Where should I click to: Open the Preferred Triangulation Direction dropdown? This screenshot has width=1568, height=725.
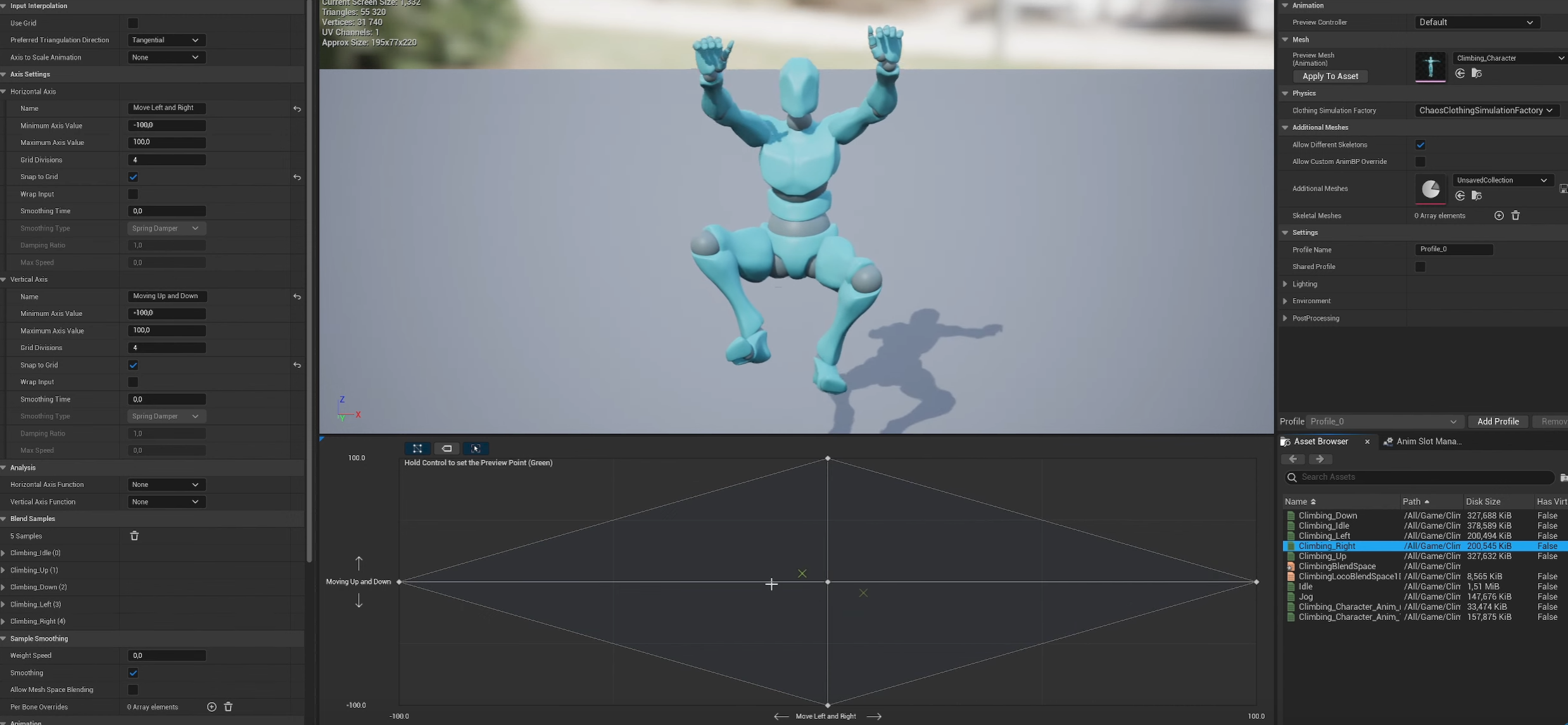coord(165,40)
